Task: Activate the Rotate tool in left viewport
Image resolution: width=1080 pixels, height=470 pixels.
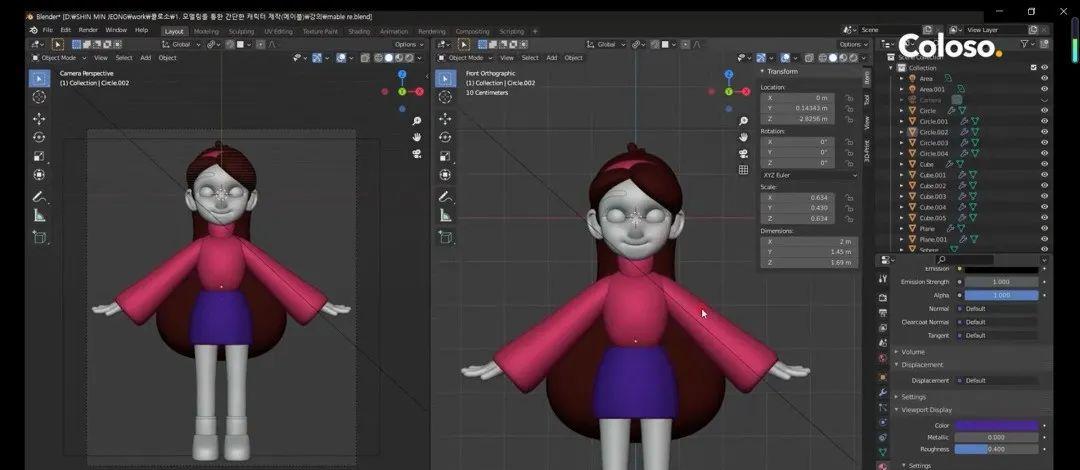Action: tap(39, 137)
